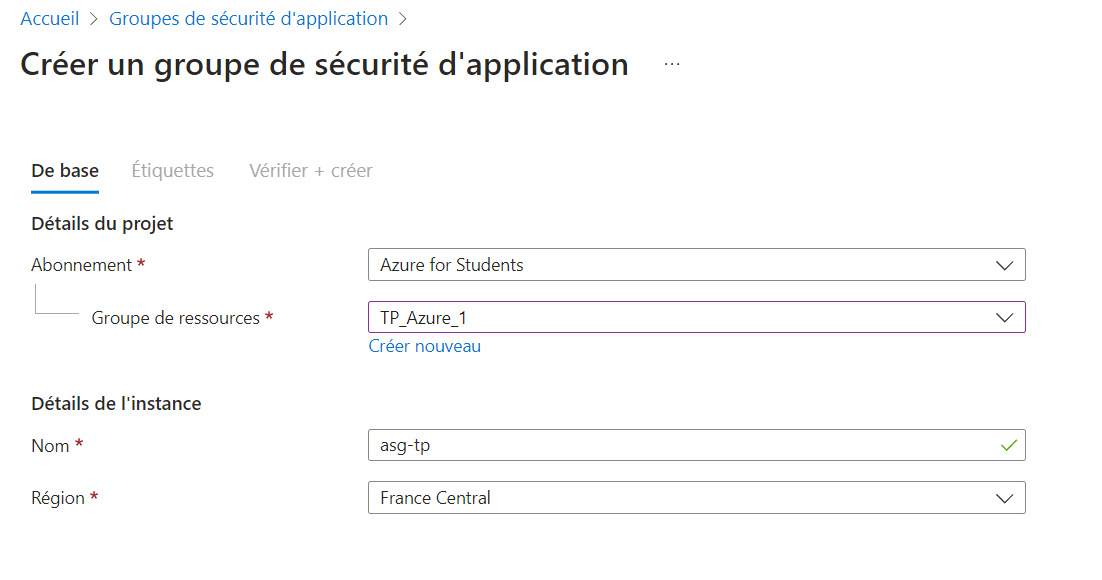Image resolution: width=1102 pixels, height=580 pixels.
Task: Click the Groupe de ressources chevron arrow
Action: pyautogui.click(x=1004, y=317)
